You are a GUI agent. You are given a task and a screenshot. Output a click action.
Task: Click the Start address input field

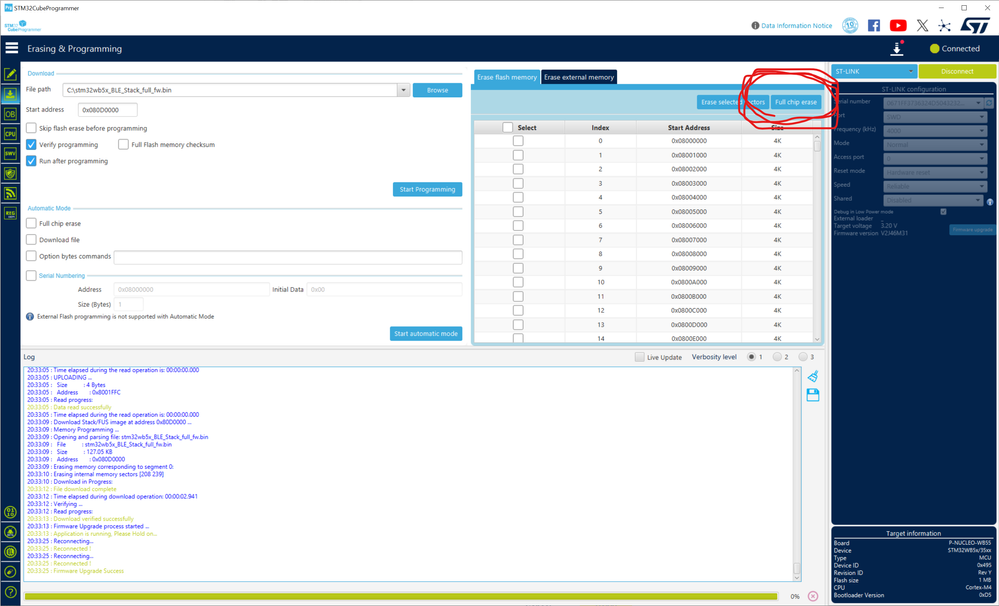pyautogui.click(x=108, y=110)
